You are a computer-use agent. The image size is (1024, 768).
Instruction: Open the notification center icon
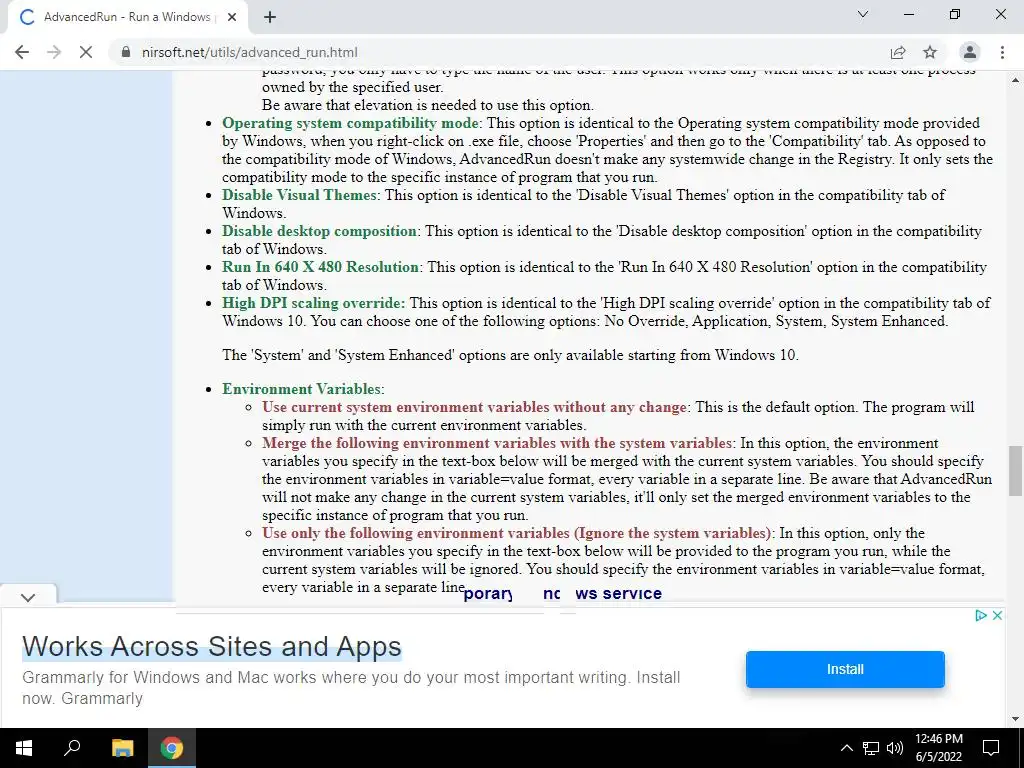click(x=991, y=748)
